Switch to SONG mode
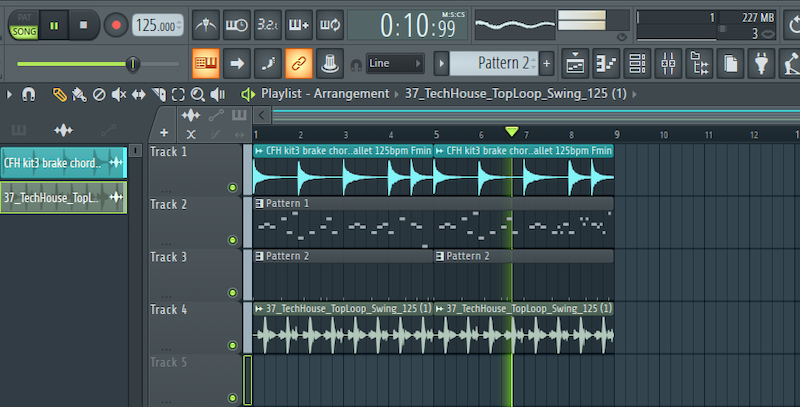The height and width of the screenshot is (407, 800). coord(22,32)
